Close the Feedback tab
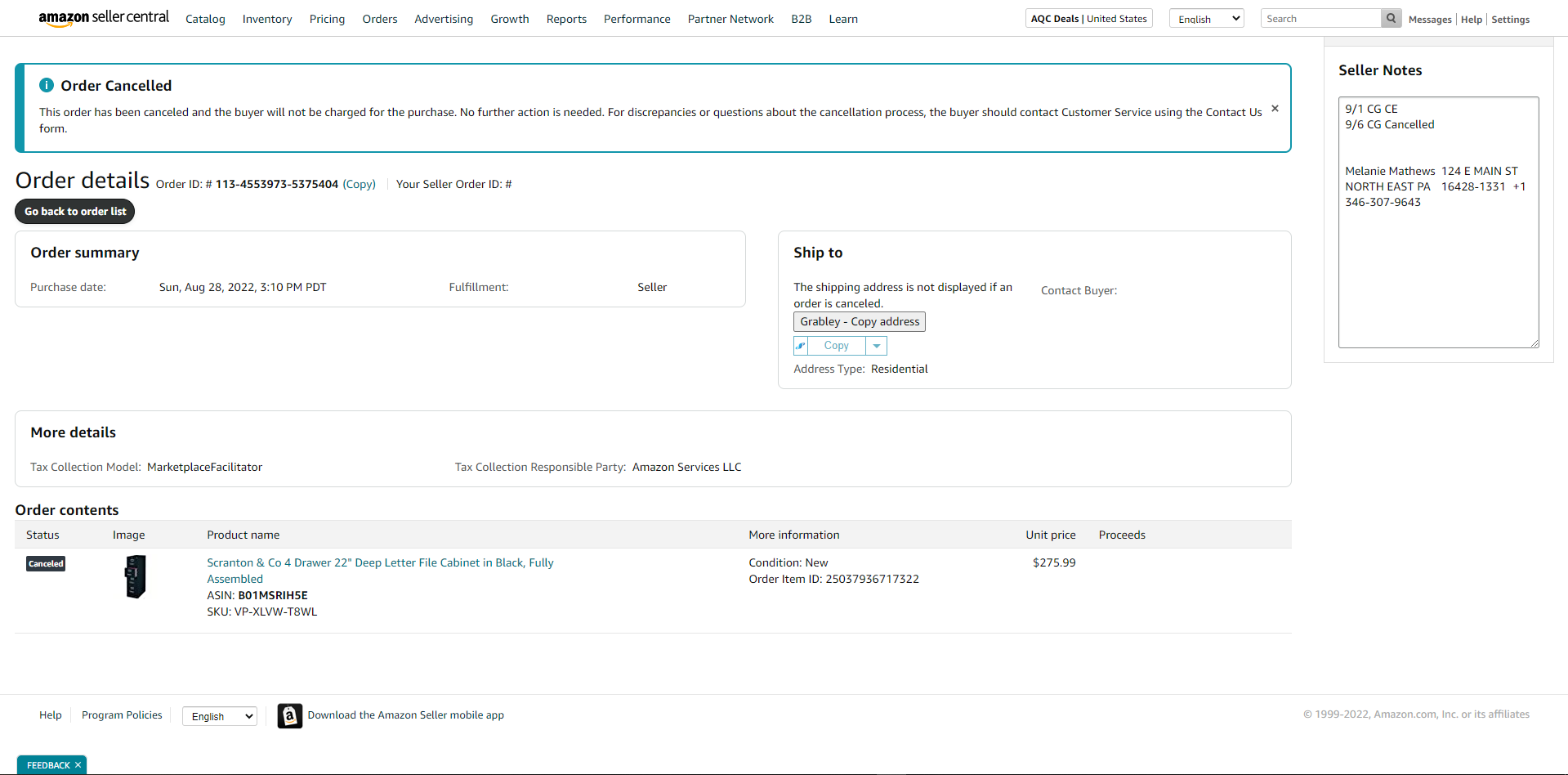The width and height of the screenshot is (1568, 775). [x=78, y=765]
